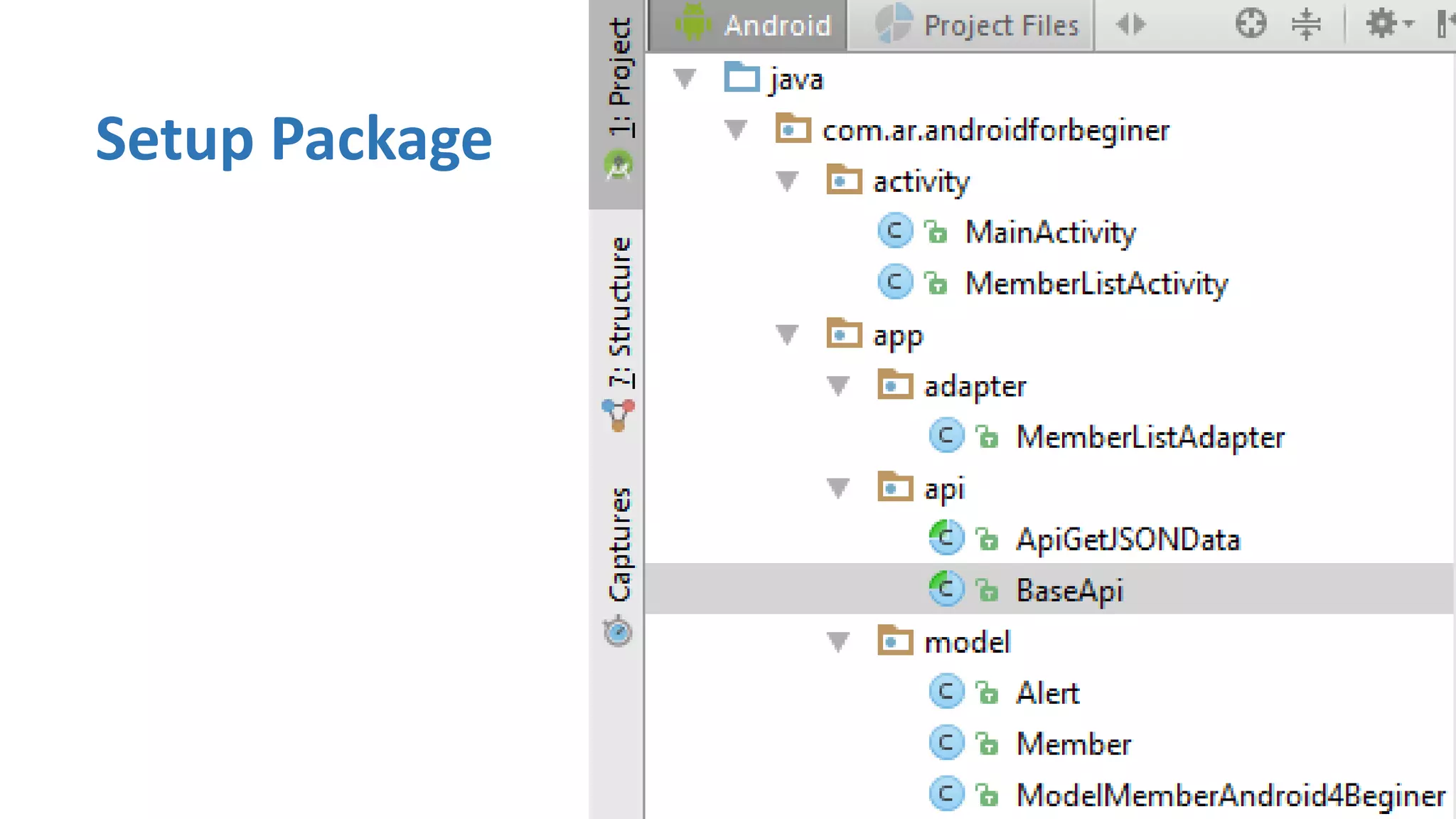Click the green lock icon beside BaseApi
The width and height of the screenshot is (1456, 819).
click(987, 590)
